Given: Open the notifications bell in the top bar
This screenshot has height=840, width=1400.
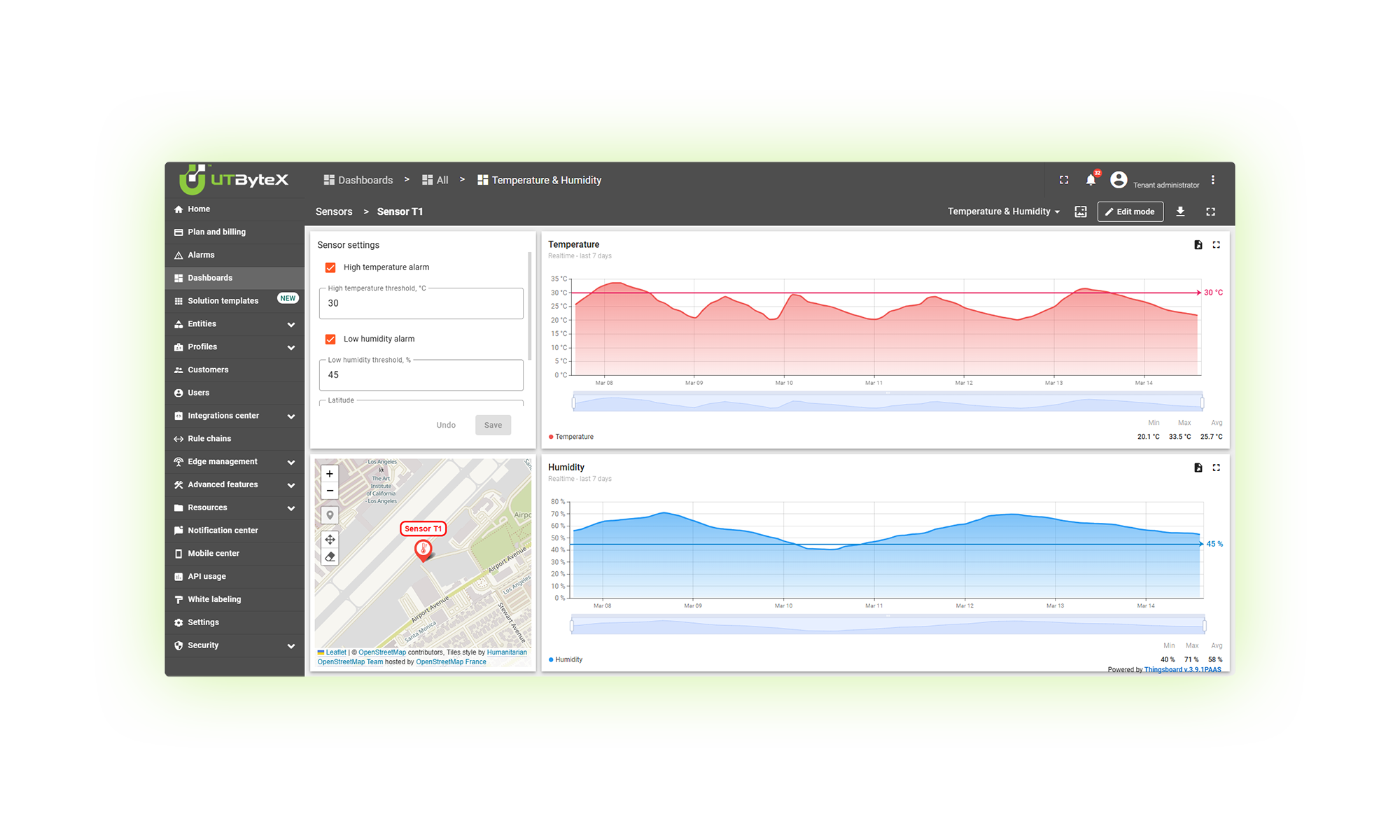Looking at the screenshot, I should [x=1090, y=180].
